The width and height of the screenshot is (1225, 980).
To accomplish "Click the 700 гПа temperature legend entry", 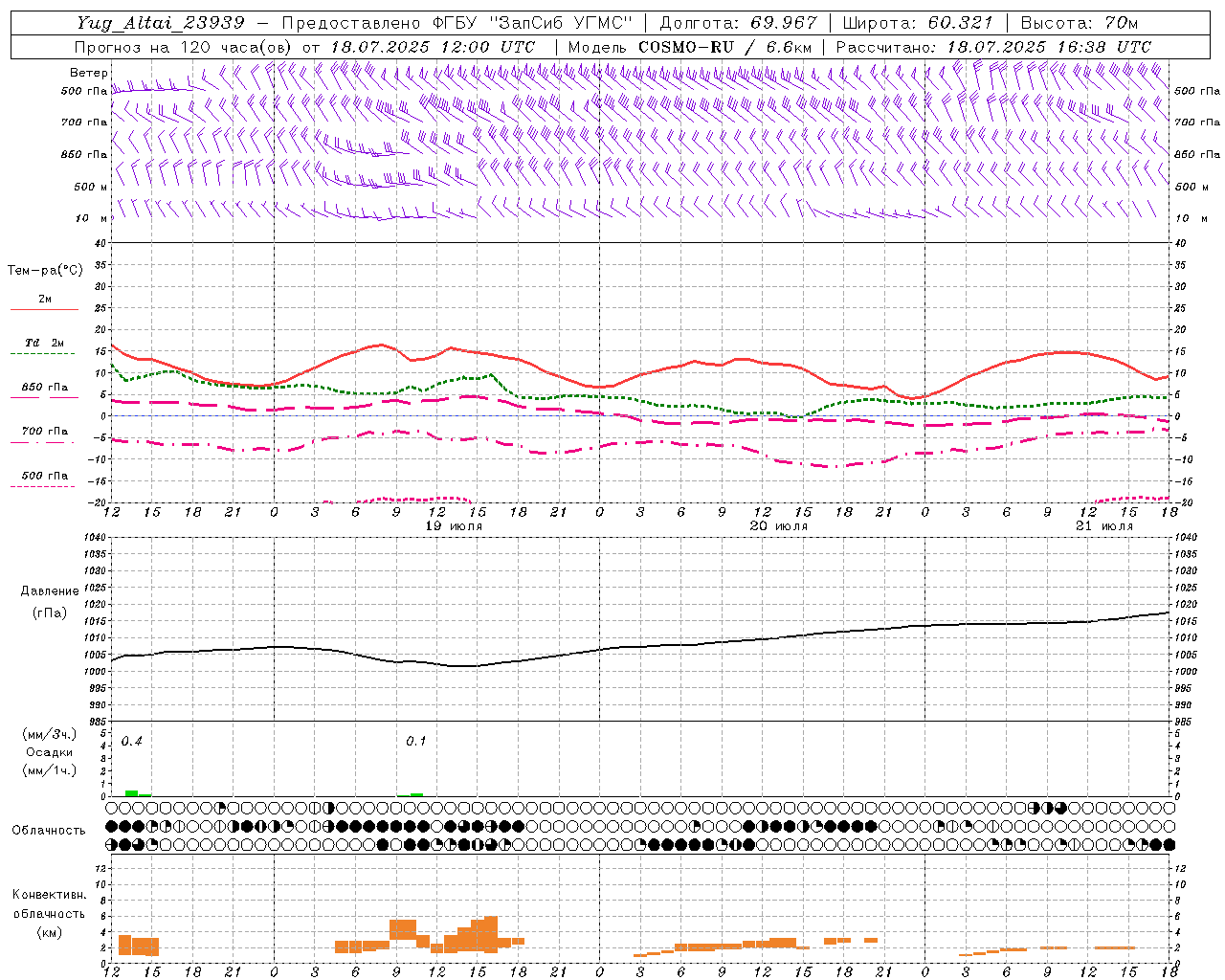I will pyautogui.click(x=44, y=432).
